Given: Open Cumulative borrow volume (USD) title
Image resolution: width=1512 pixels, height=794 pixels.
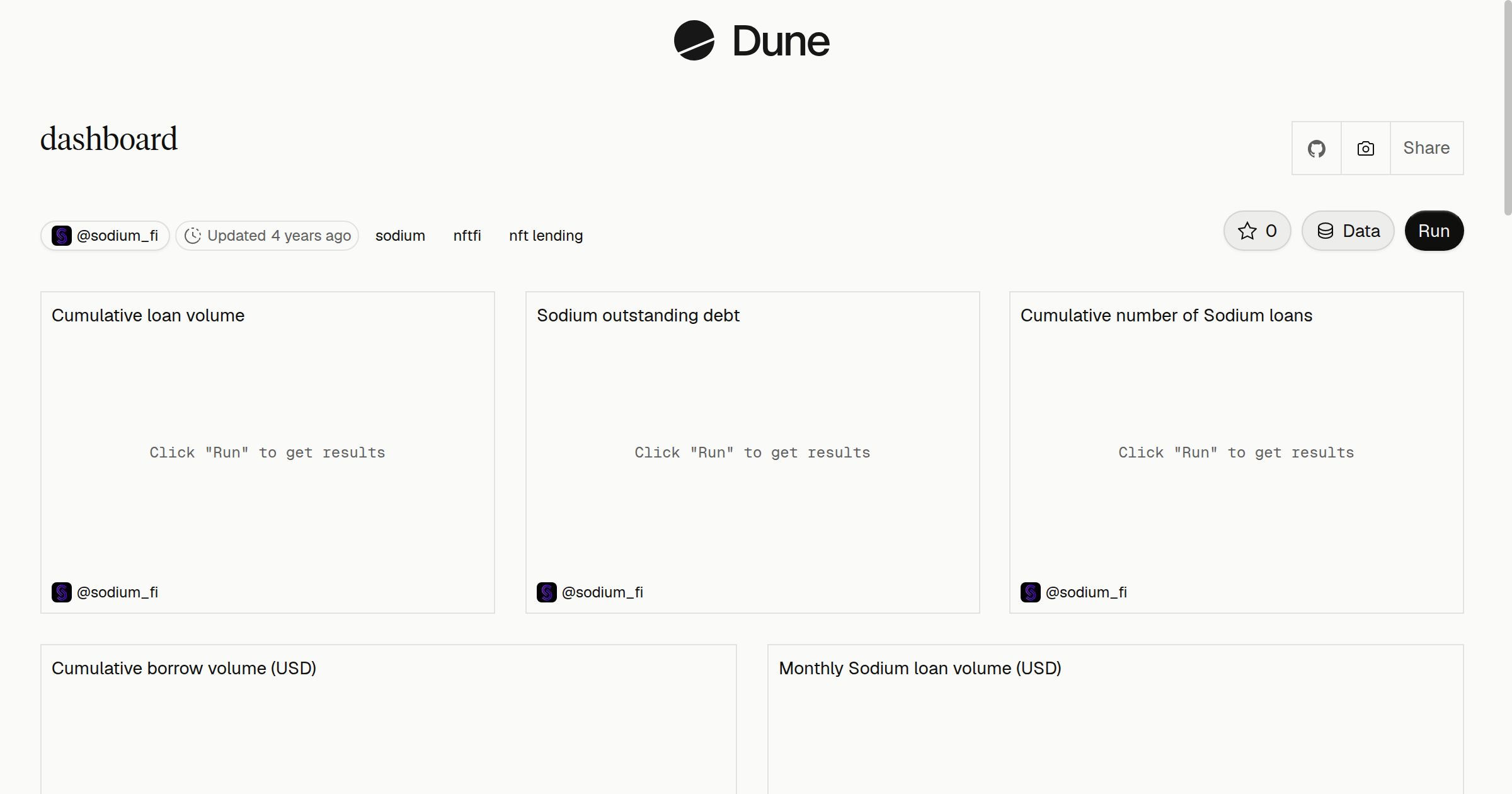Looking at the screenshot, I should pyautogui.click(x=184, y=668).
